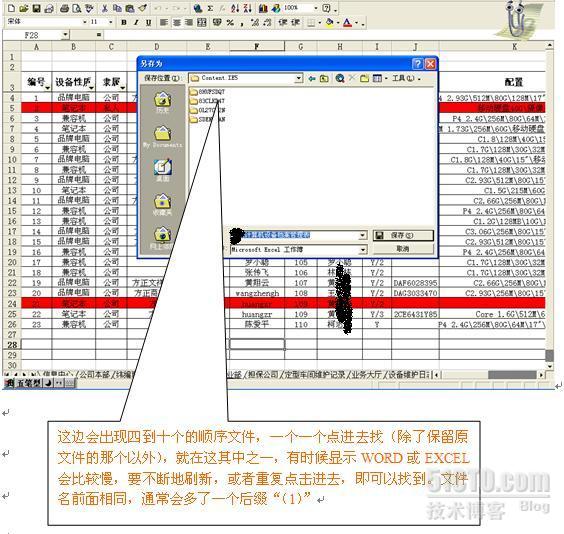
Task: Click the Increase Decimal icon
Action: pos(255,23)
